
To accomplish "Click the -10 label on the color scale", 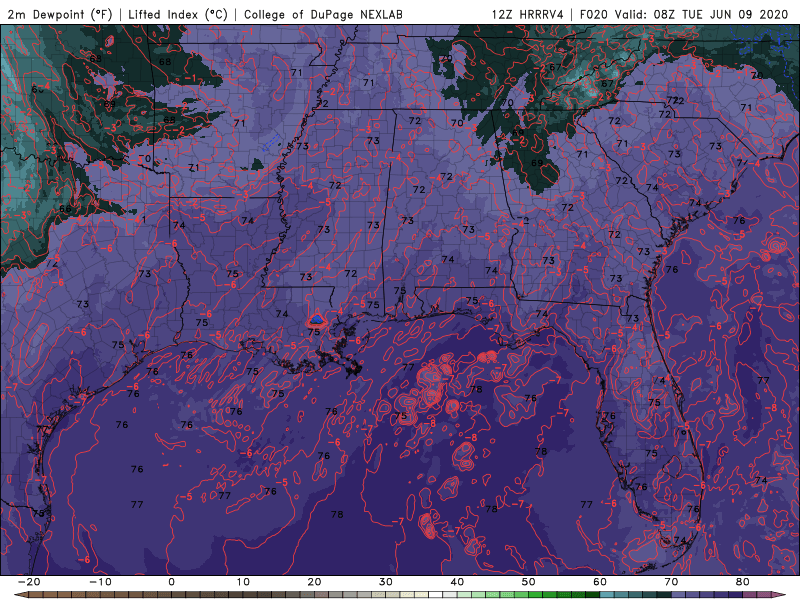I will point(100,582).
